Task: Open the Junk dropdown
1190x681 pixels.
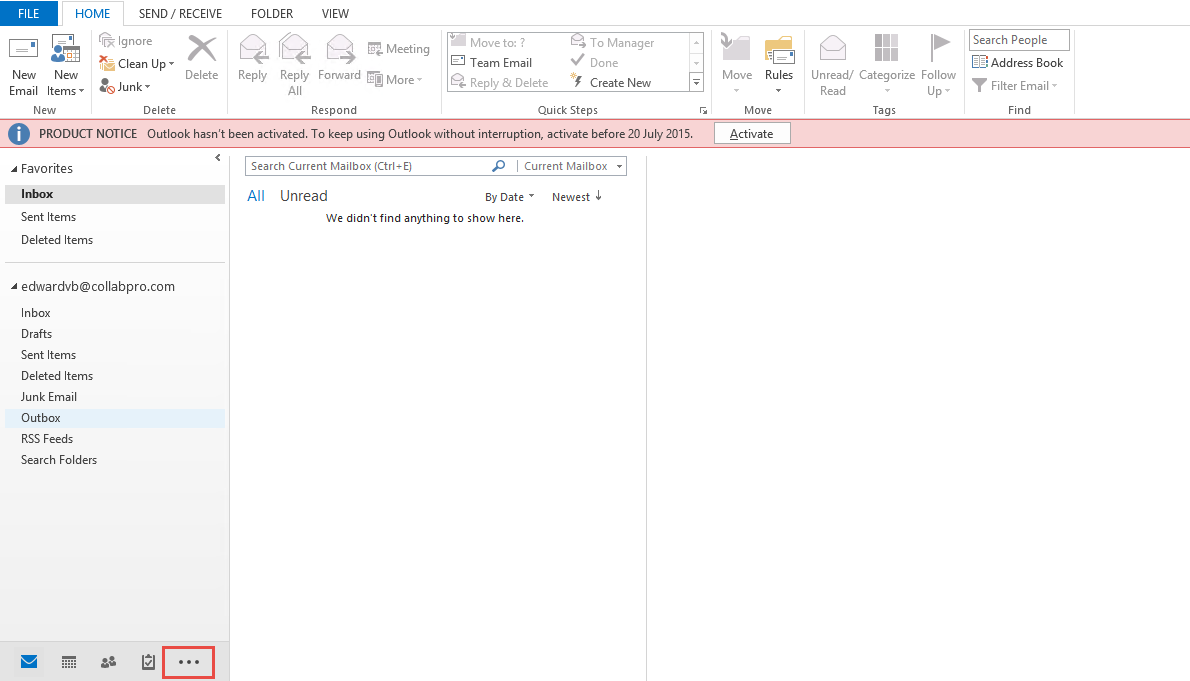Action: click(125, 87)
